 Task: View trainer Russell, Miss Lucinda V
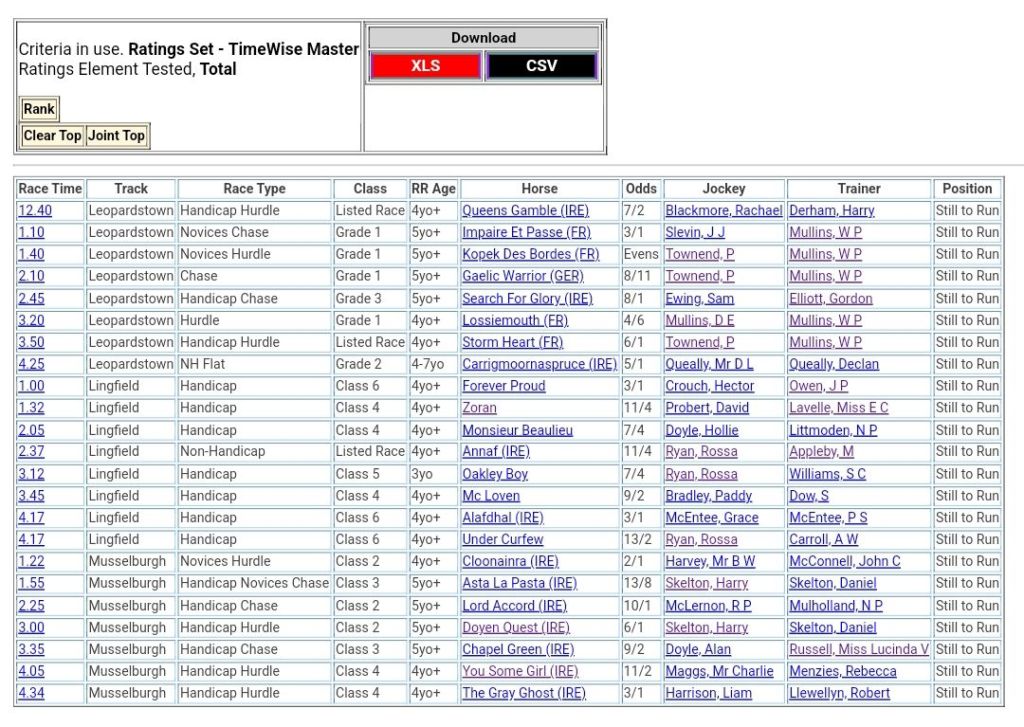(x=858, y=649)
